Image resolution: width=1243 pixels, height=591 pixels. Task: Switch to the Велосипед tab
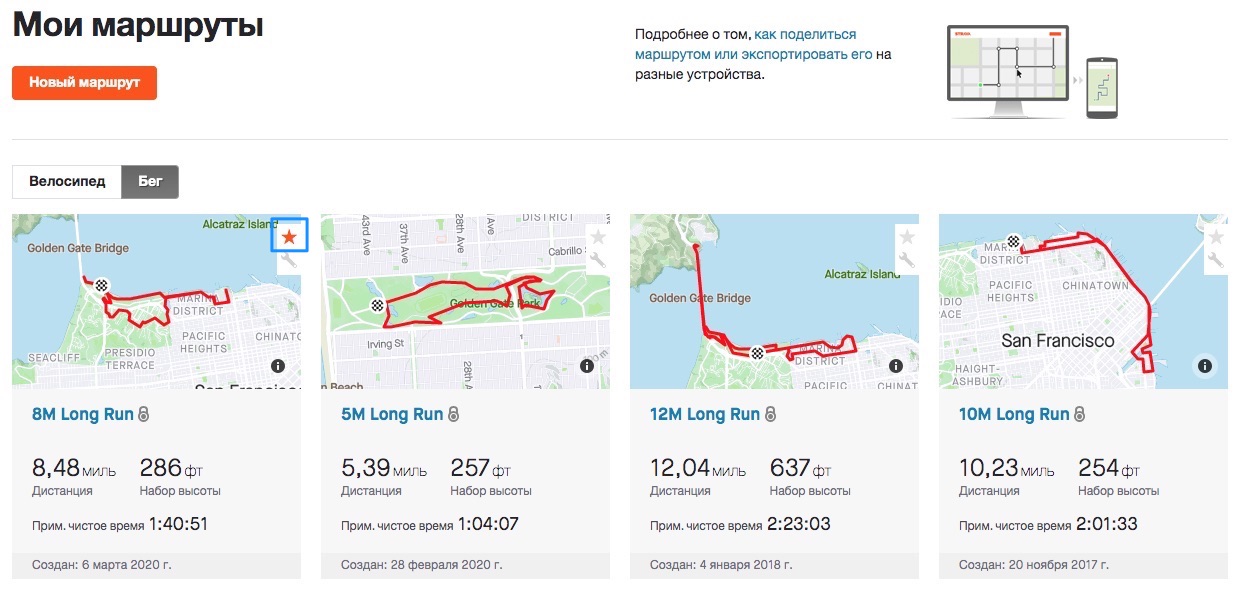[x=67, y=182]
